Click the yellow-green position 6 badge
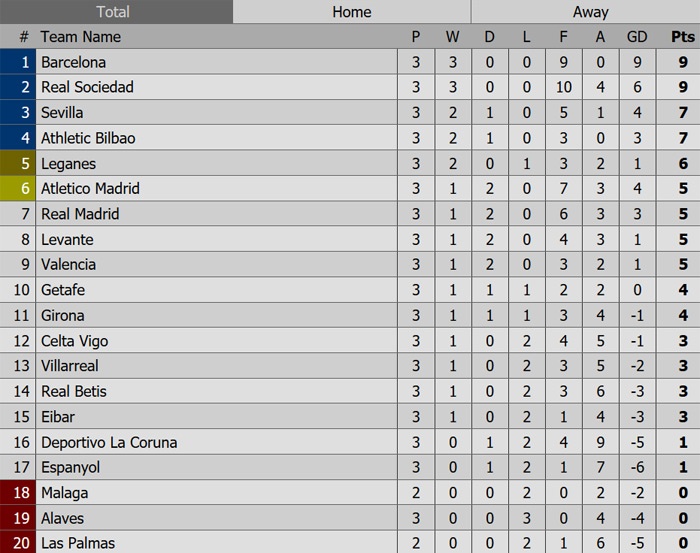This screenshot has height=553, width=700. click(x=18, y=188)
